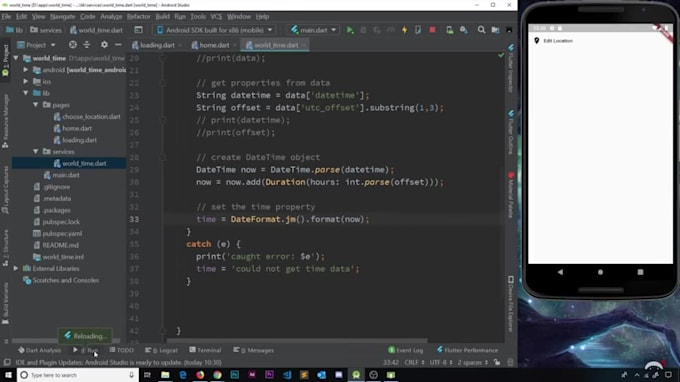Viewport: 680px width, 382px height.
Task: Open Flutter Inspector side panel
Action: pos(511,68)
